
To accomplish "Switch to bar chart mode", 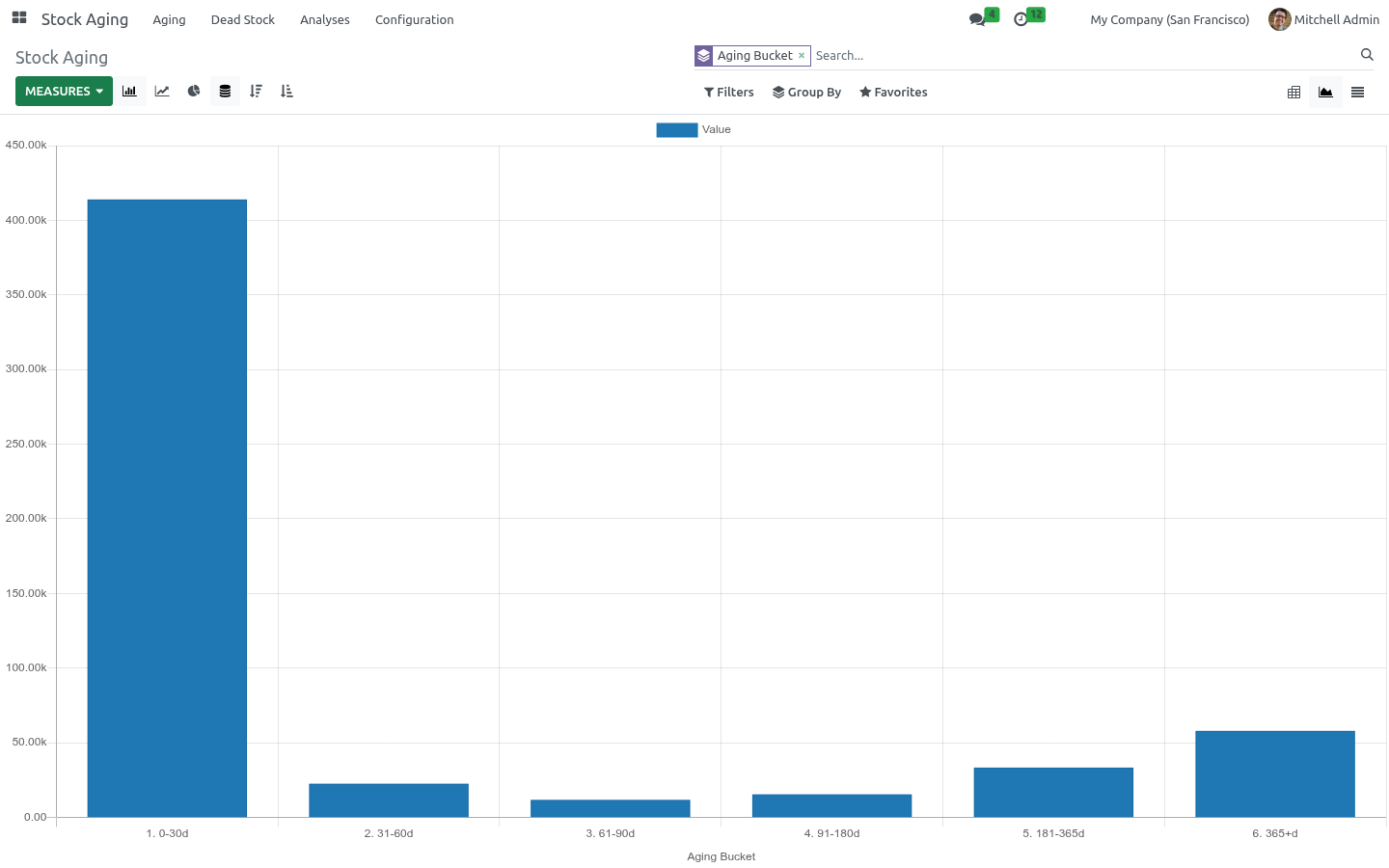I will pos(130,92).
